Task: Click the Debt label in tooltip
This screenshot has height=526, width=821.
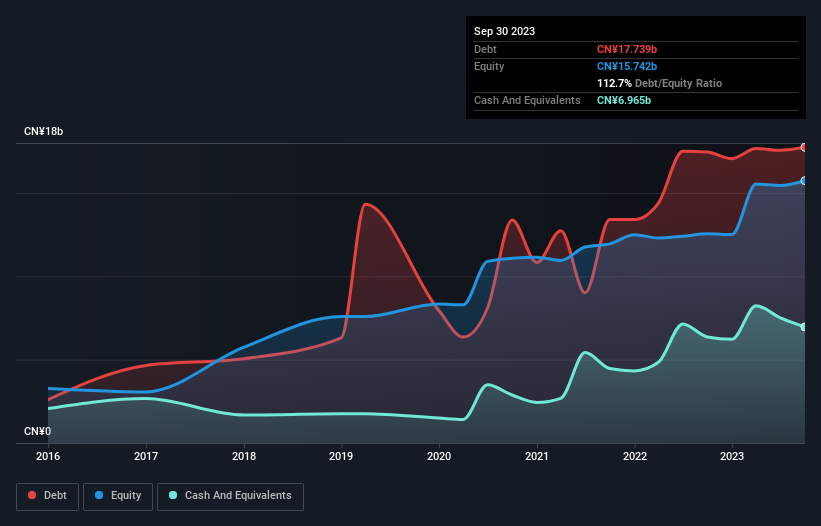Action: 485,49
